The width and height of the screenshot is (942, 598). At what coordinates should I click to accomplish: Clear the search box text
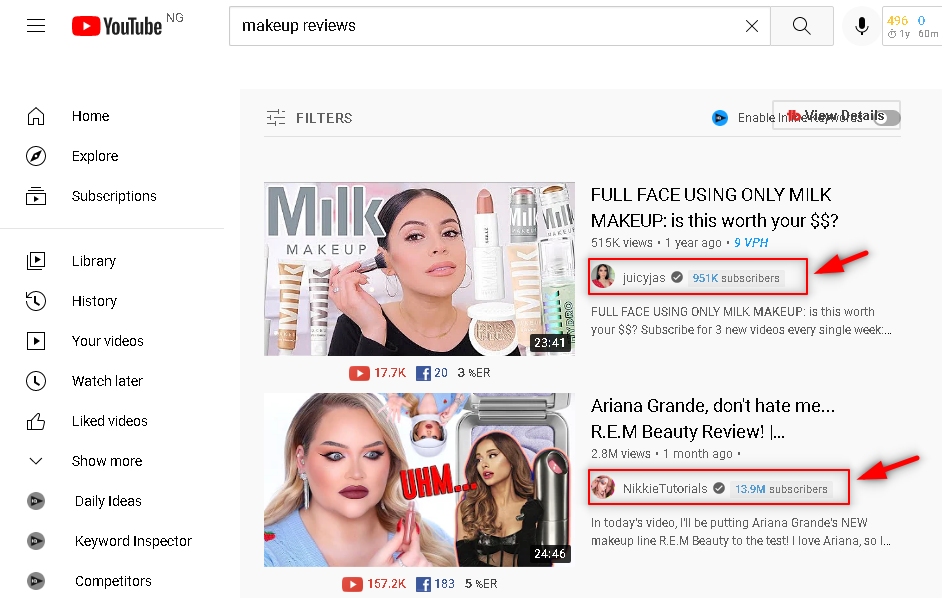(752, 26)
